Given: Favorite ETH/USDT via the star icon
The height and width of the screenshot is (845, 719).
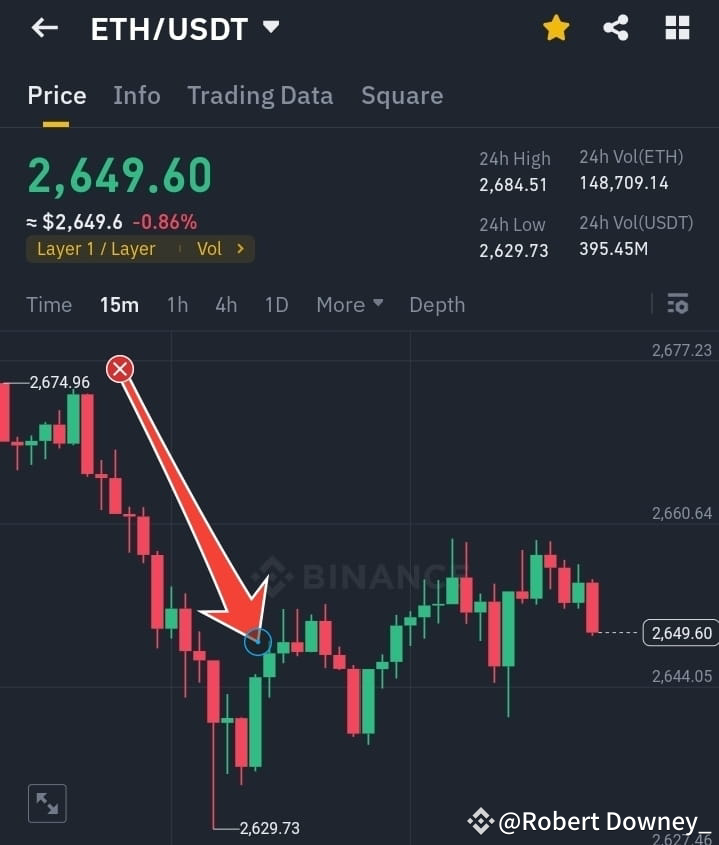Looking at the screenshot, I should coord(556,28).
